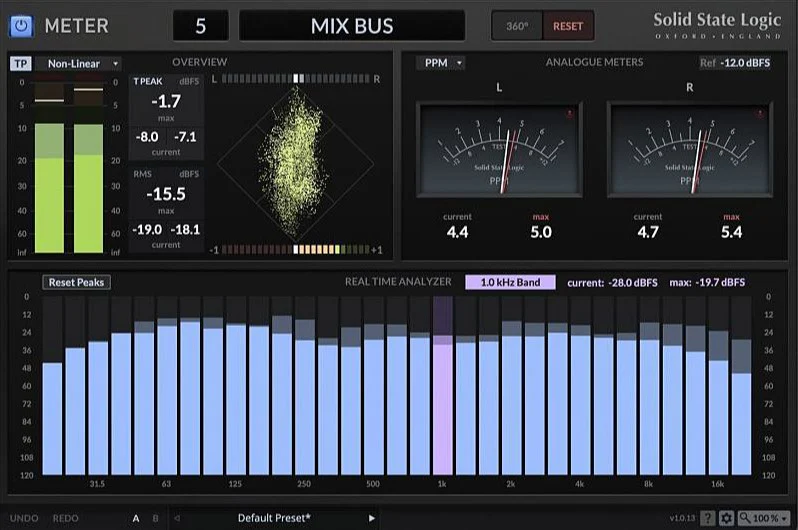Open the Non-Linear scale dropdown
This screenshot has height=530, width=798.
(x=79, y=64)
